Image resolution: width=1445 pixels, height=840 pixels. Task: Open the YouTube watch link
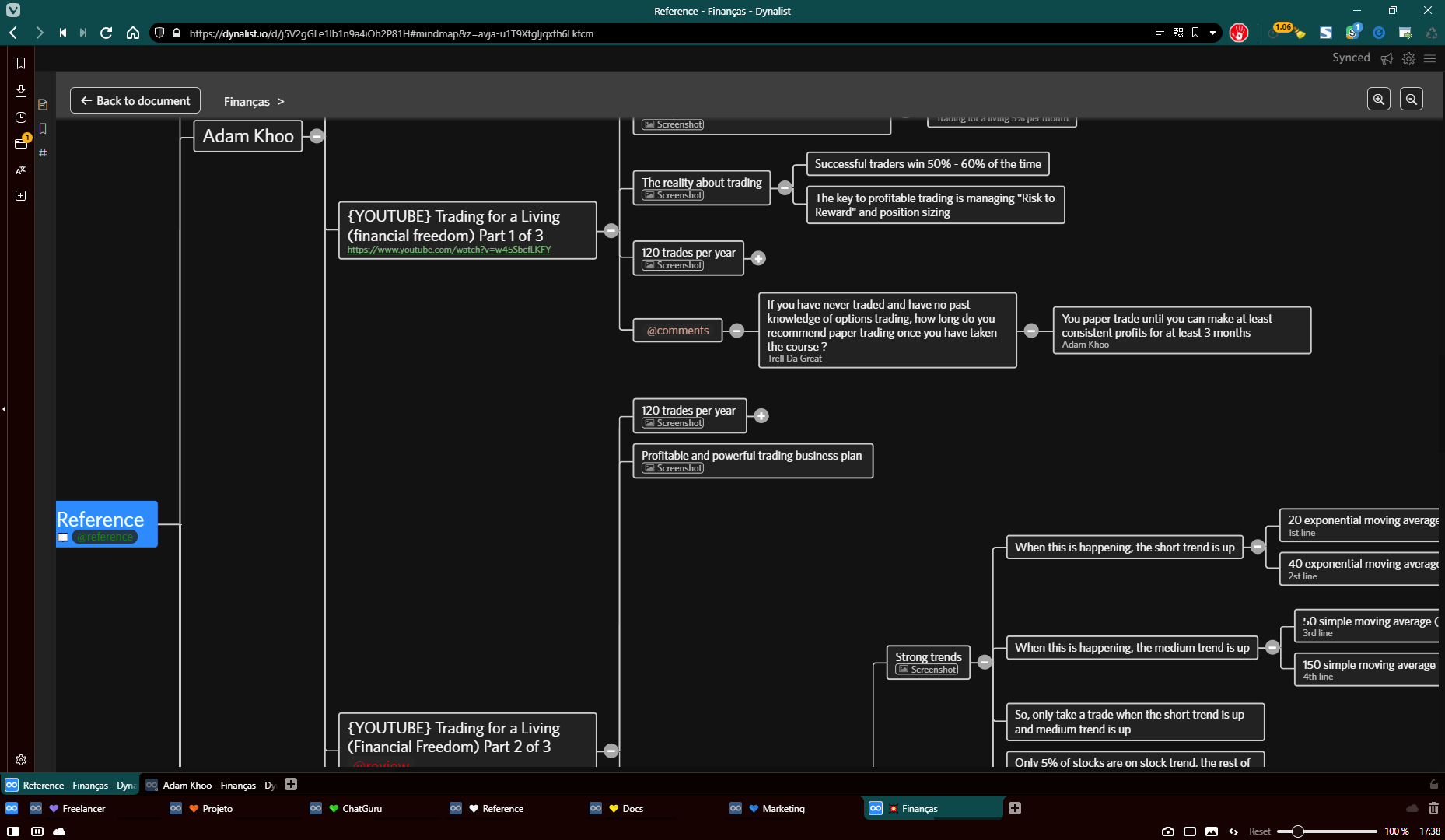pyautogui.click(x=449, y=250)
